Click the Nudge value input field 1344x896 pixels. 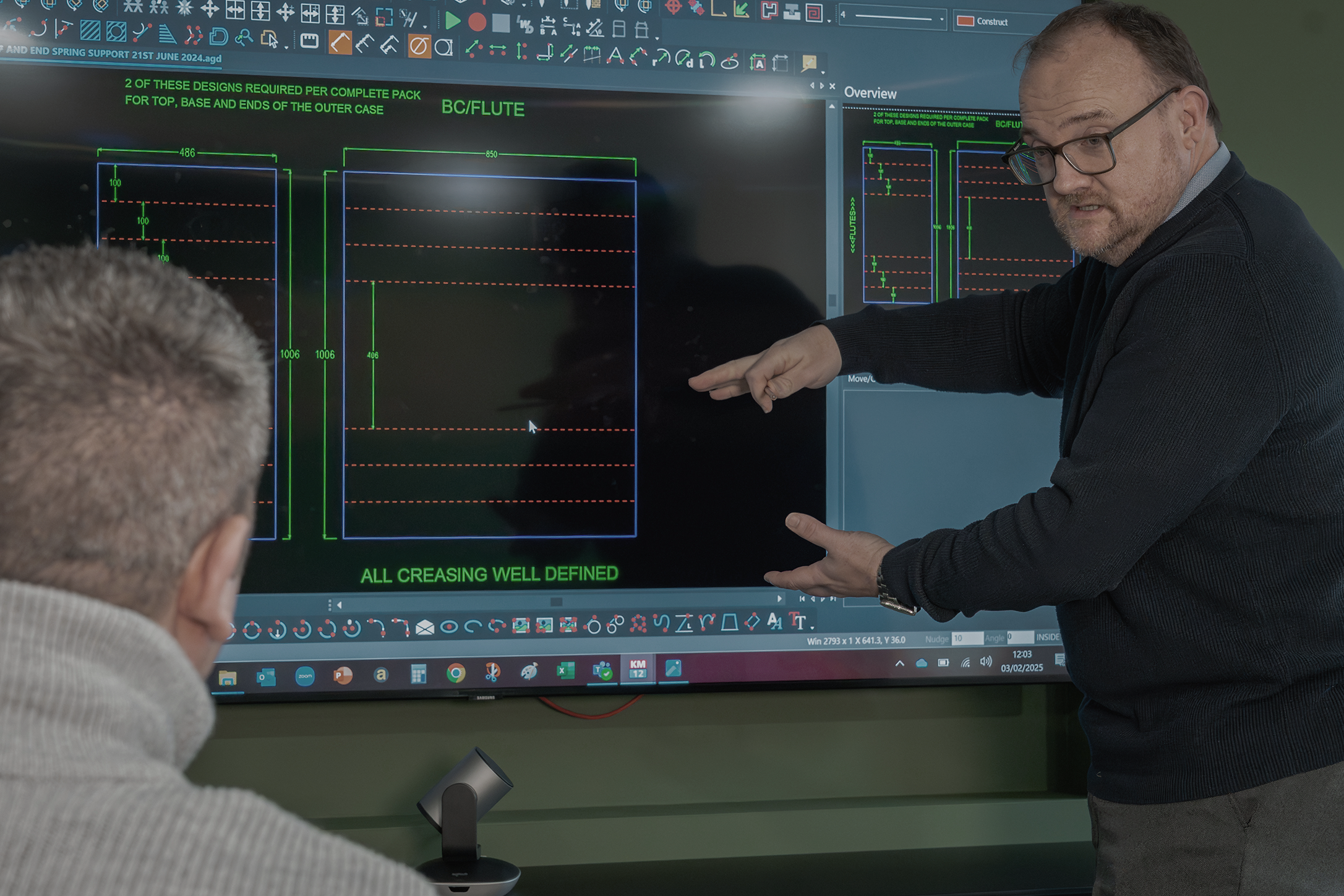[x=967, y=638]
